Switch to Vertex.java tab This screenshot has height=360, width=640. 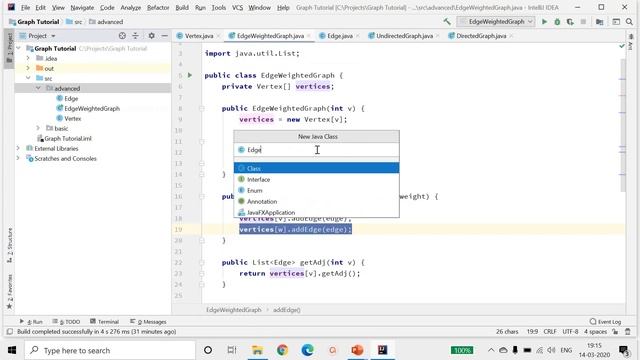point(198,36)
